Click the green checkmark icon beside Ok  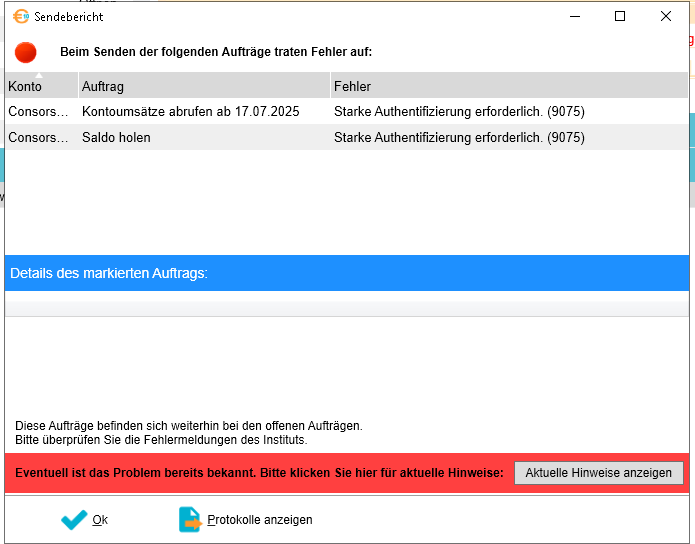point(74,520)
